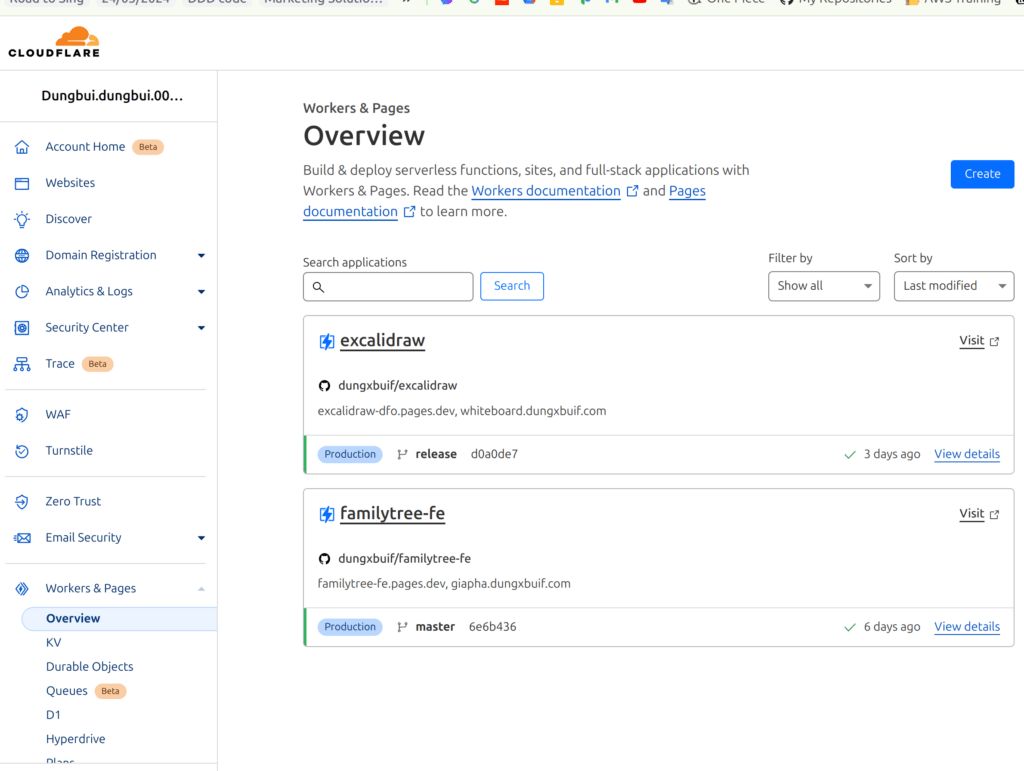Click the Workers & Pages diamond icon
The height and width of the screenshot is (771, 1024).
(x=22, y=588)
